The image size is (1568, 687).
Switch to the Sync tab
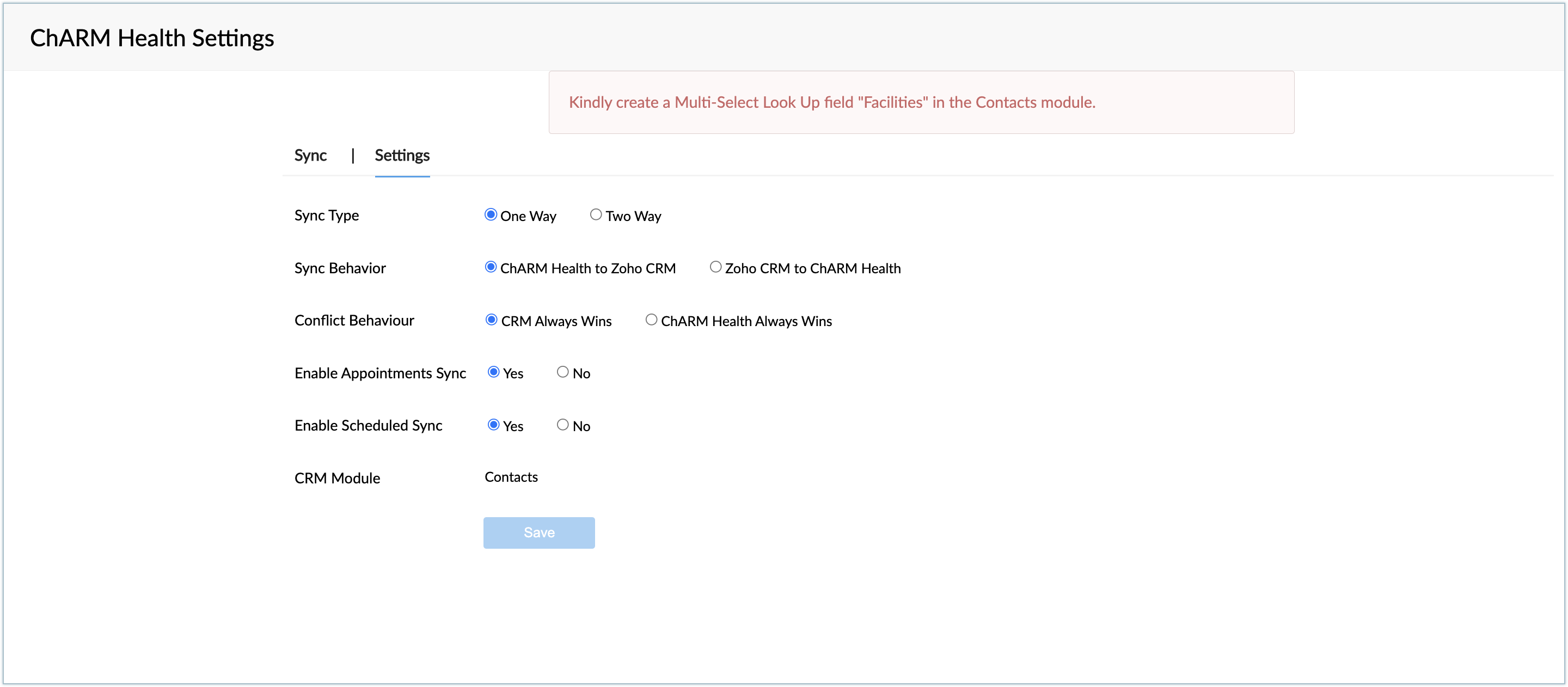point(310,155)
